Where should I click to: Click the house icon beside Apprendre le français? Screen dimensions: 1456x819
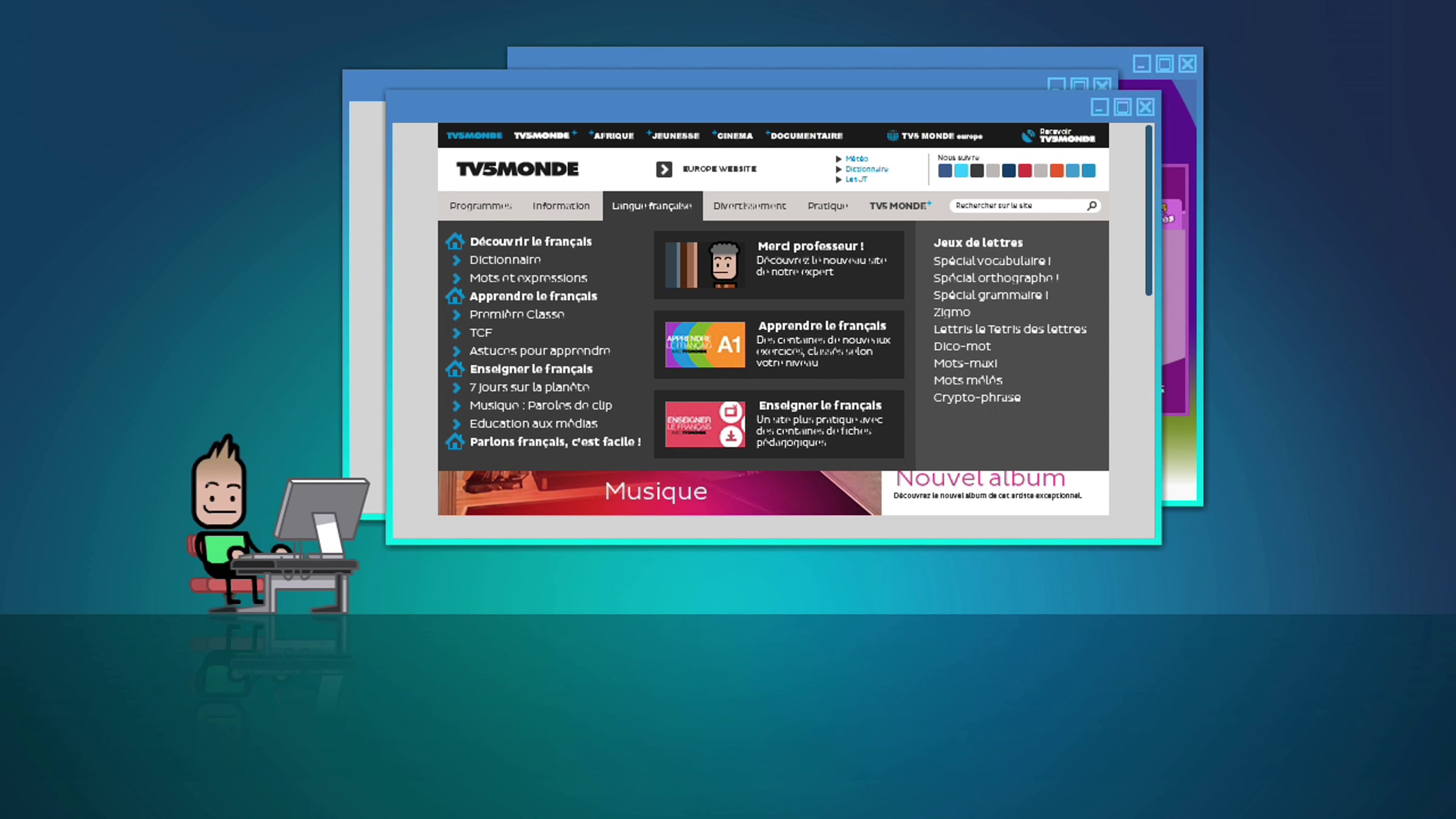pyautogui.click(x=454, y=296)
